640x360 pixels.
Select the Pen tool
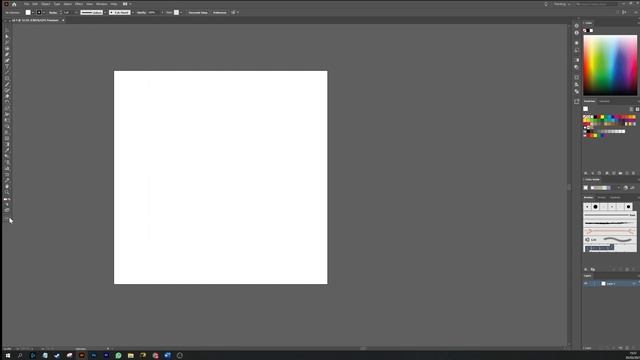[x=7, y=54]
